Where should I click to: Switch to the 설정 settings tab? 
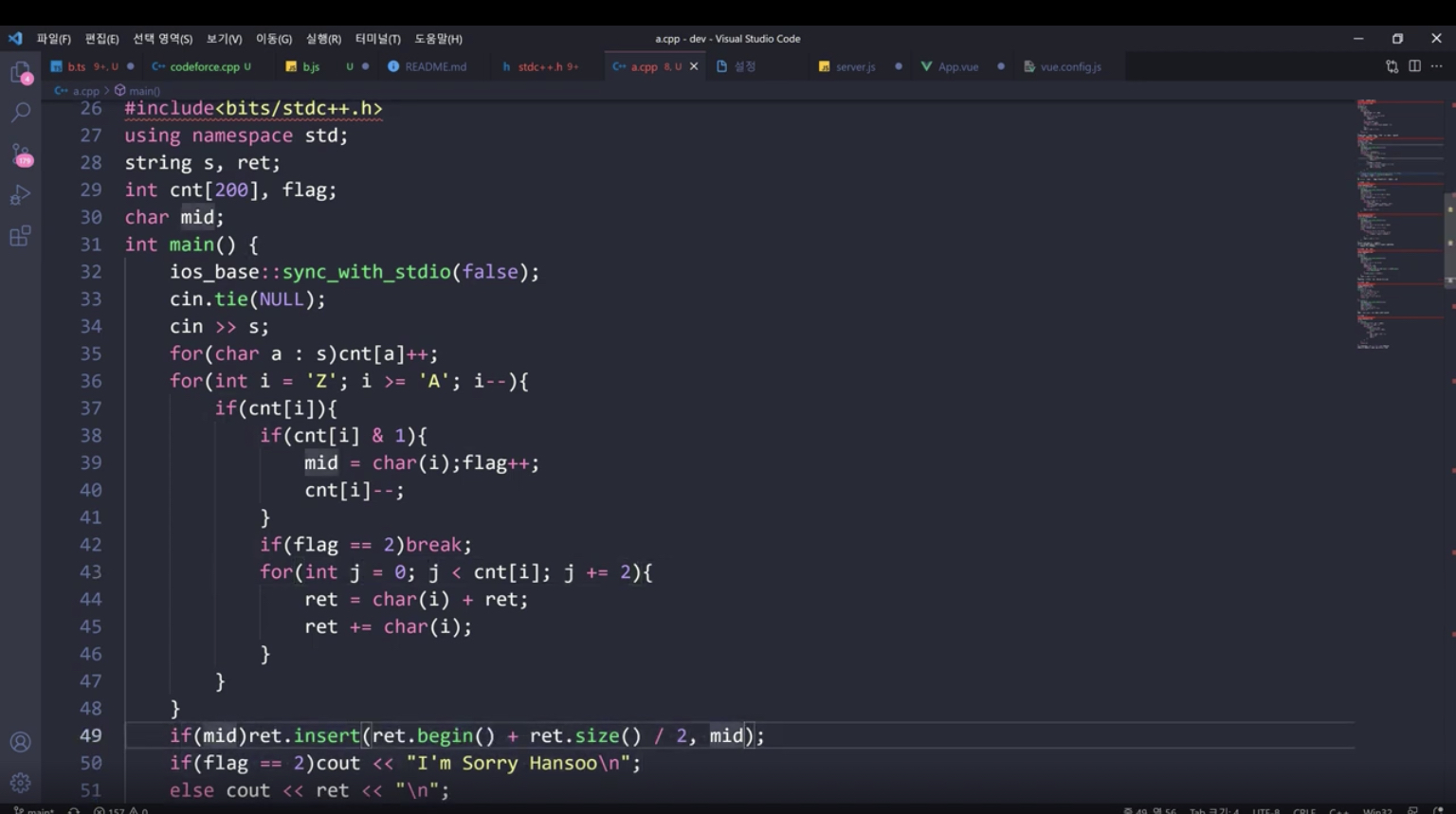pos(756,66)
